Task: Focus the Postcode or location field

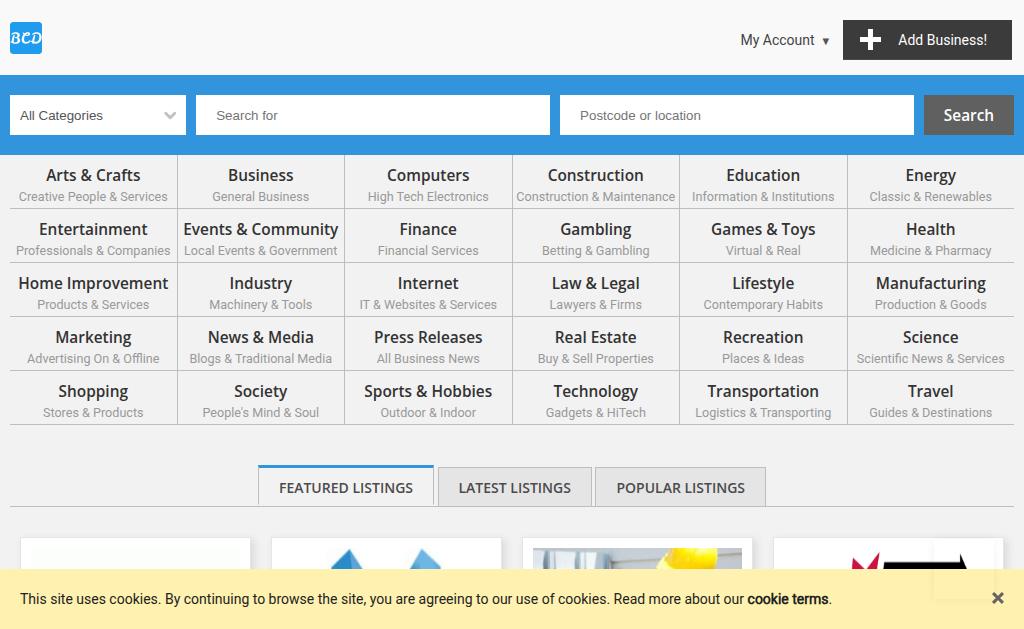Action: (737, 116)
